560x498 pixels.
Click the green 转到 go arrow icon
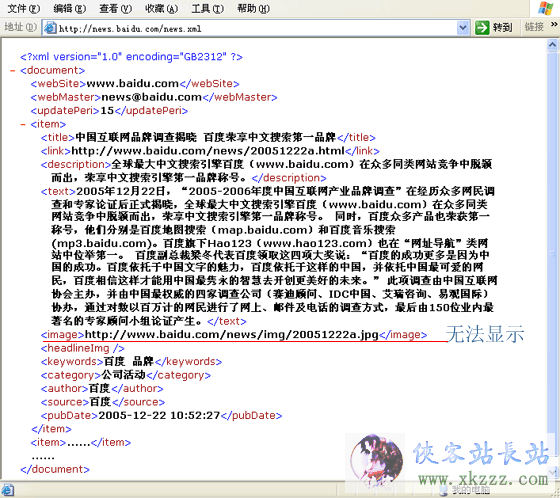tap(482, 28)
